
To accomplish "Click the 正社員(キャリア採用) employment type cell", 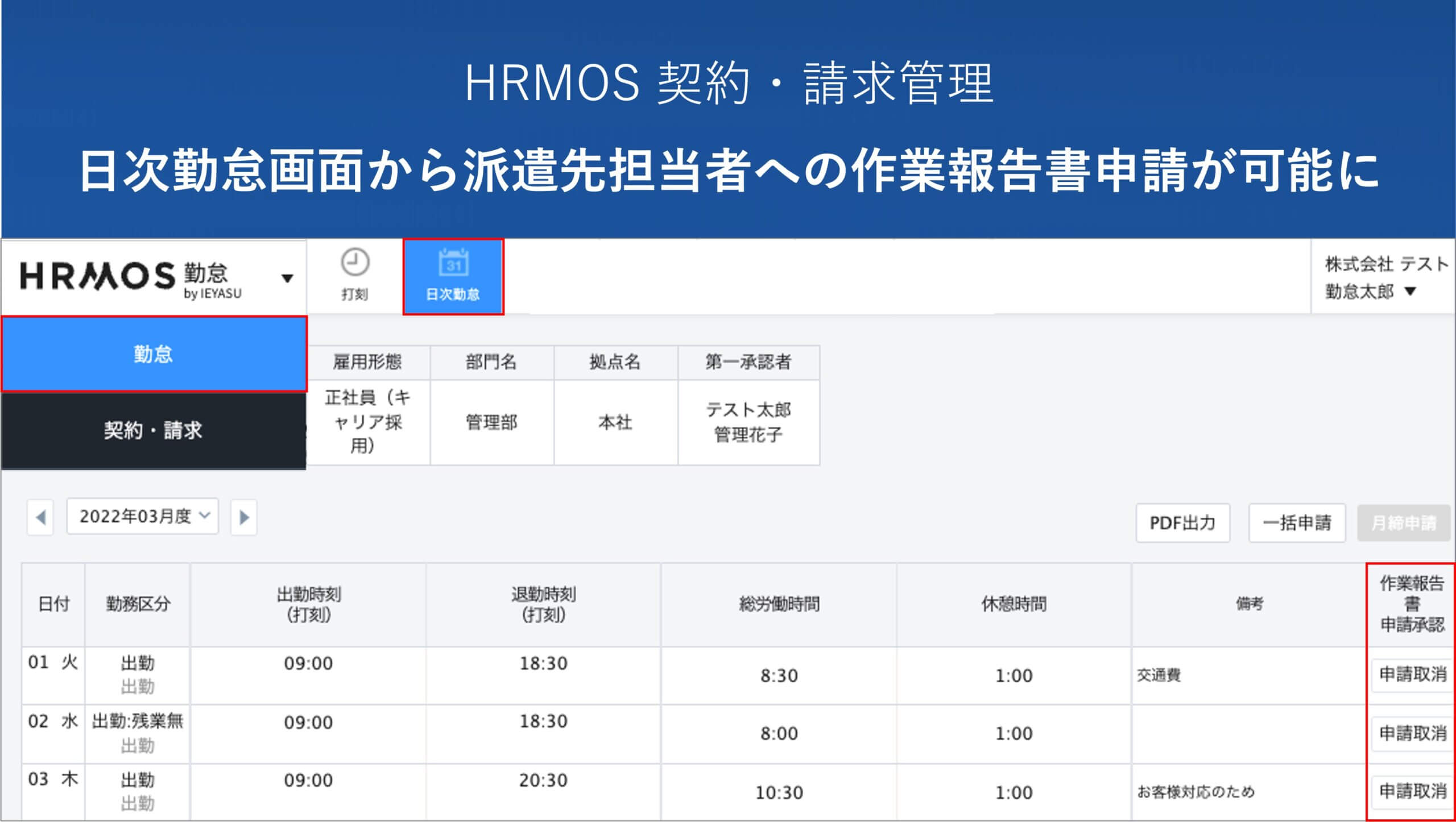I will point(368,422).
